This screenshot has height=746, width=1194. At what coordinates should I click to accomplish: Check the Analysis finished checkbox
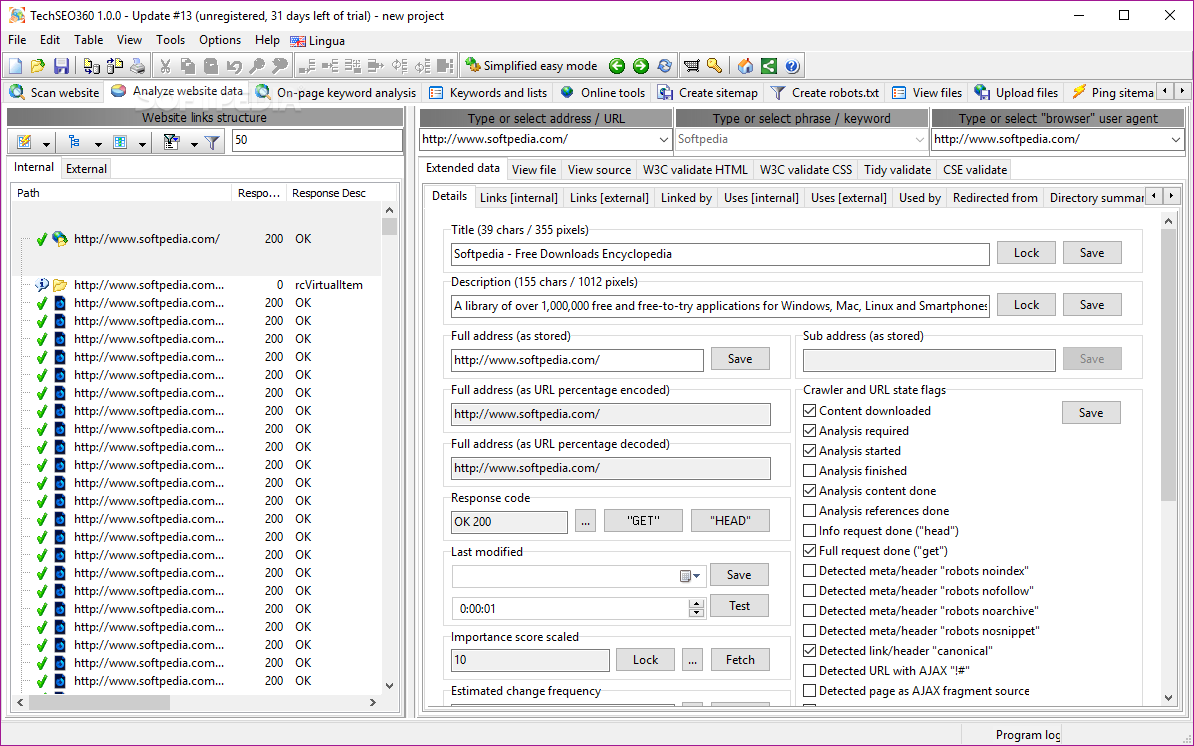(x=809, y=471)
